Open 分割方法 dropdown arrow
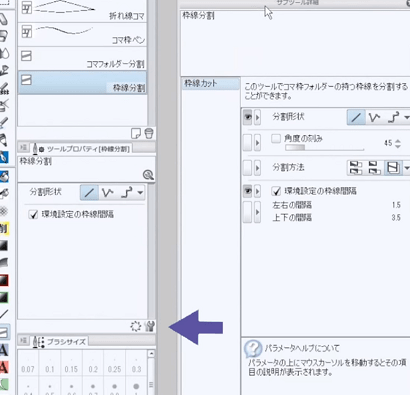The height and width of the screenshot is (395, 410). coord(407,168)
